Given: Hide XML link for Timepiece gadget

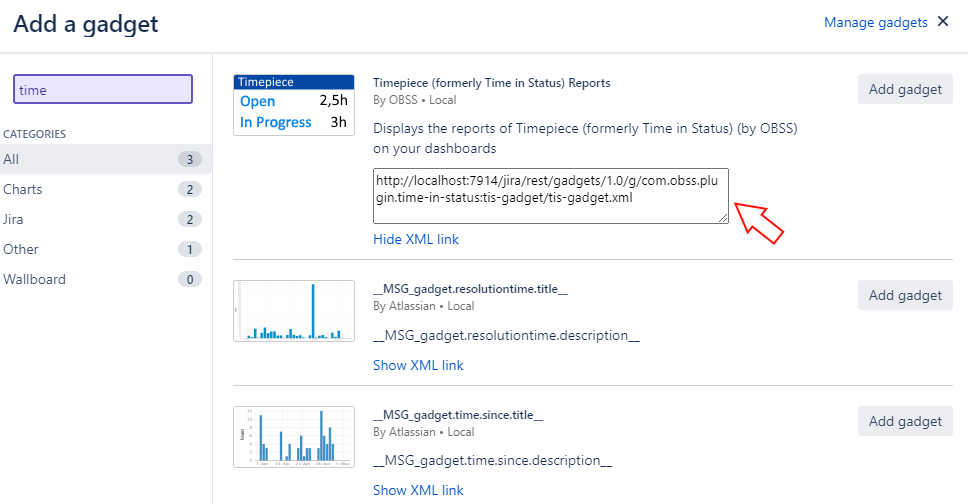Looking at the screenshot, I should (x=415, y=239).
